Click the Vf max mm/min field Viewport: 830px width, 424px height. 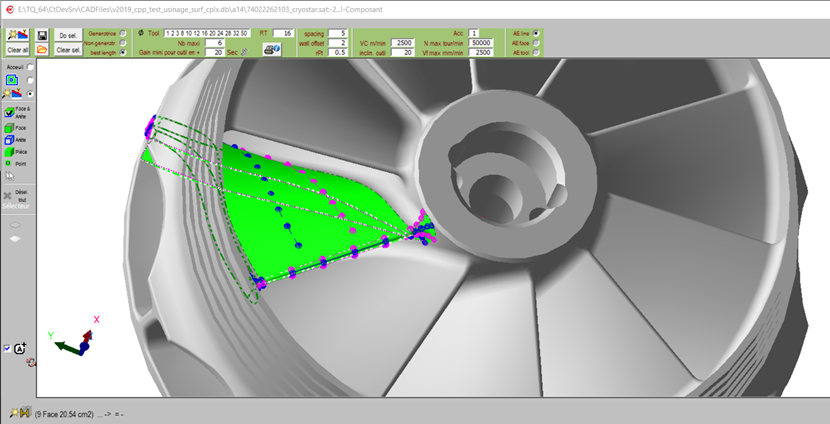[x=481, y=52]
